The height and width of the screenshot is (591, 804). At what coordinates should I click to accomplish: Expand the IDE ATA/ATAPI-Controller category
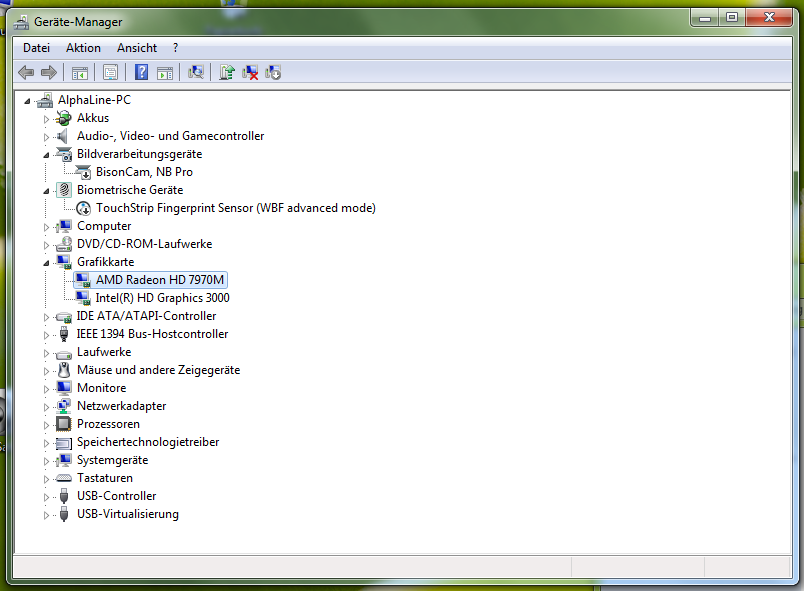pos(46,317)
